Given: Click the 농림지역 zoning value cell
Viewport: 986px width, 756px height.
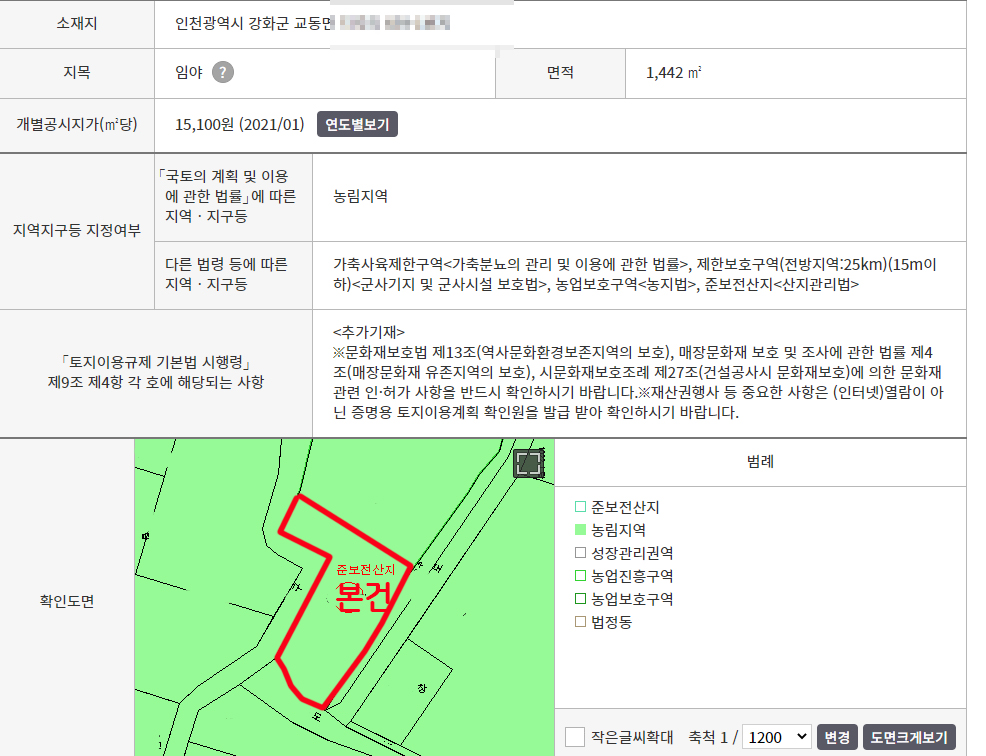Looking at the screenshot, I should coord(361,196).
